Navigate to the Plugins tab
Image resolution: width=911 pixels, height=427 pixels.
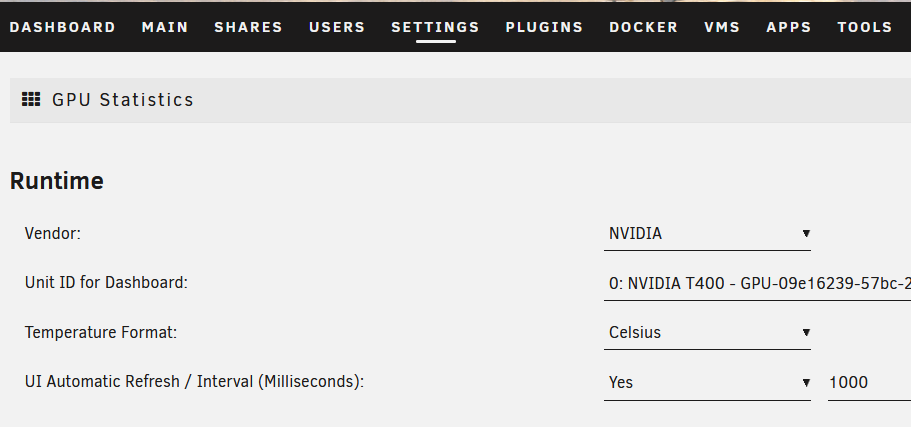(544, 27)
